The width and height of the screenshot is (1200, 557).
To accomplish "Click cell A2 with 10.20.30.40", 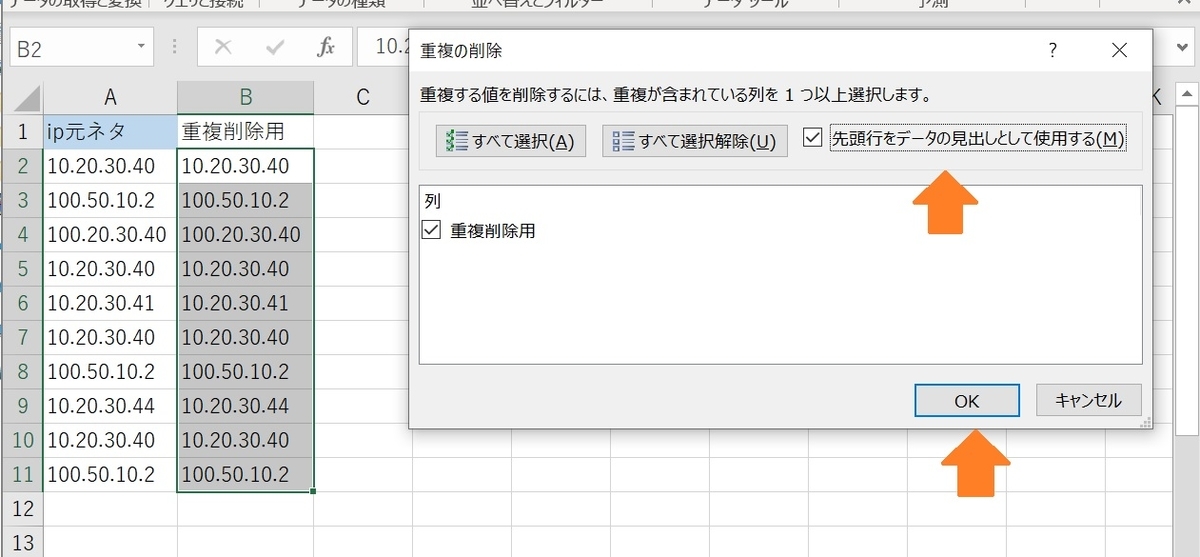I will (x=111, y=166).
